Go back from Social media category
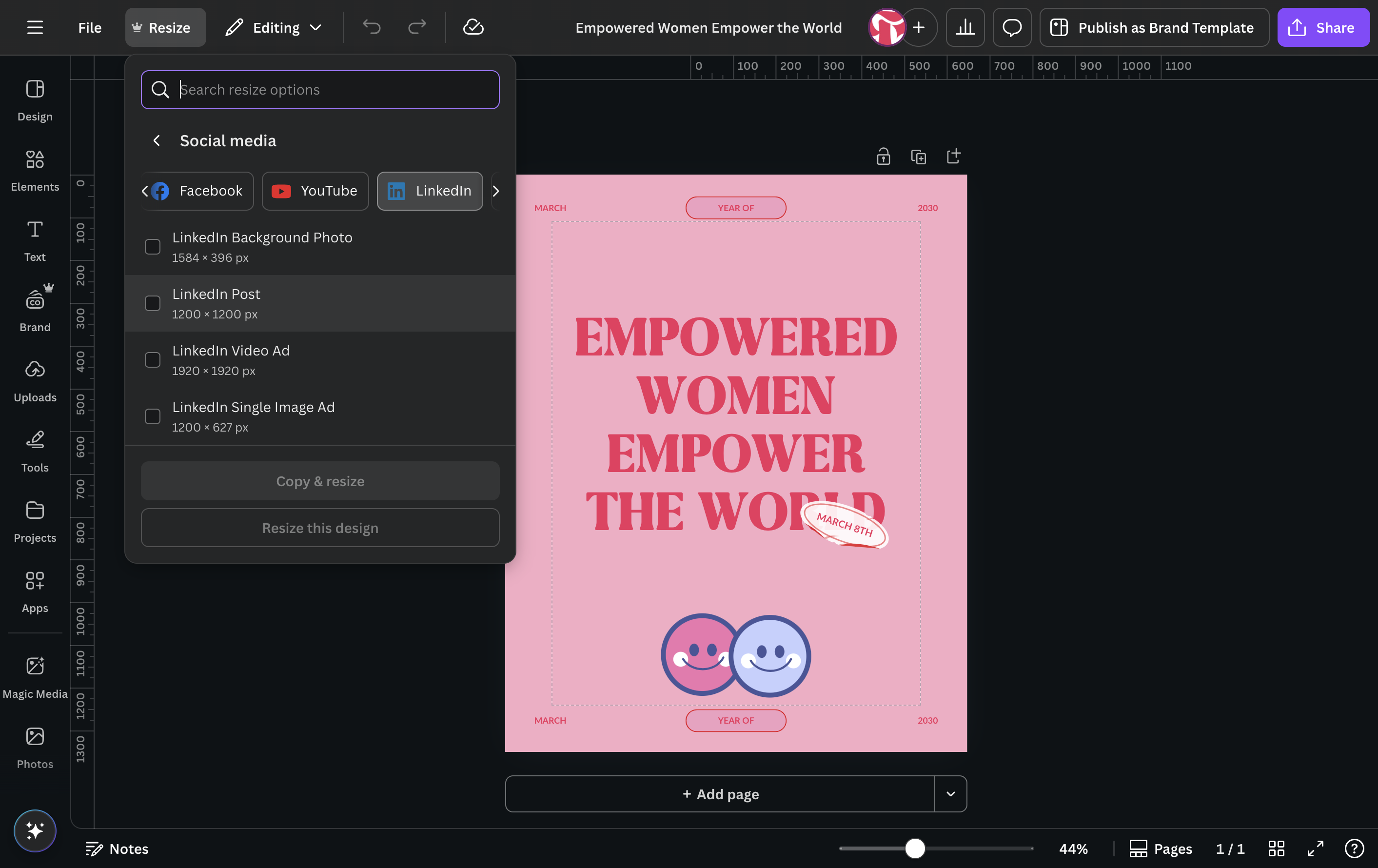Image resolution: width=1378 pixels, height=868 pixels. (156, 141)
